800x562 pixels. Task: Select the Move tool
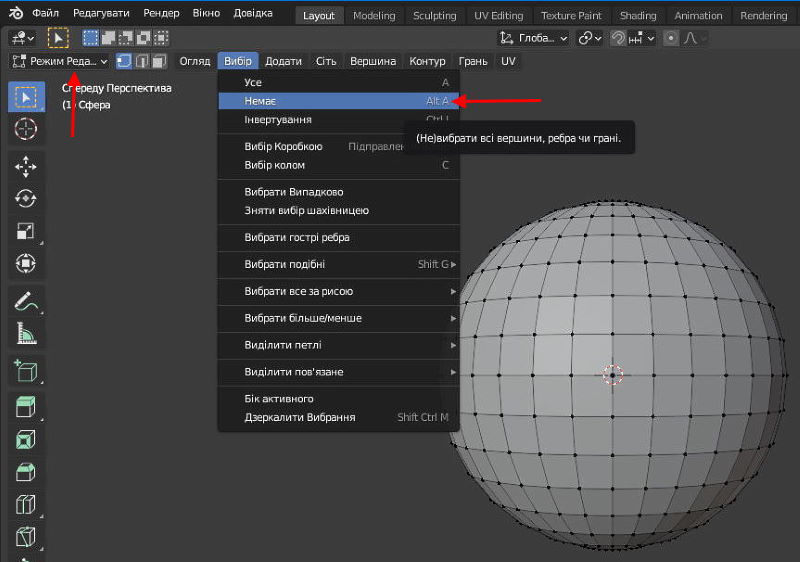coord(26,167)
